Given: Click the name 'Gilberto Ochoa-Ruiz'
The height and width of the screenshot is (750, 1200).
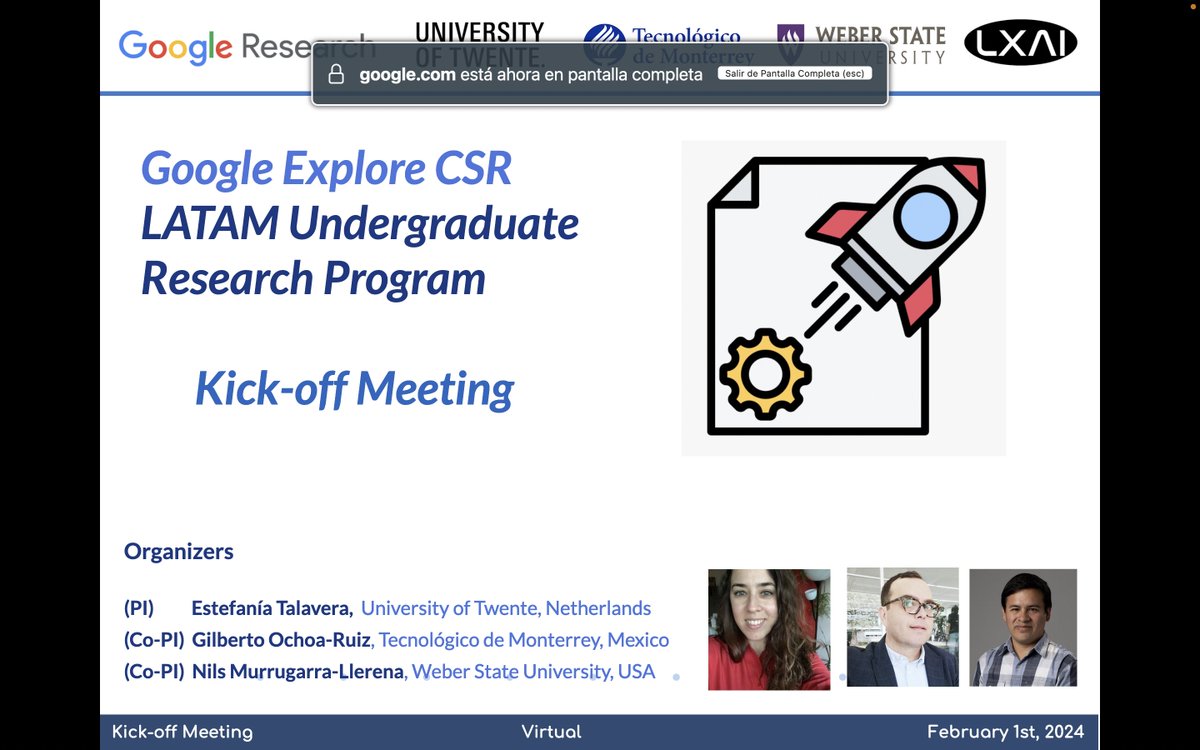Looking at the screenshot, I should [282, 640].
